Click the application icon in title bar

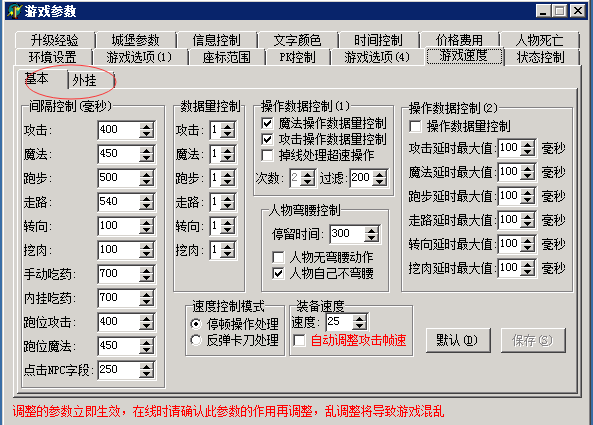[x=14, y=11]
